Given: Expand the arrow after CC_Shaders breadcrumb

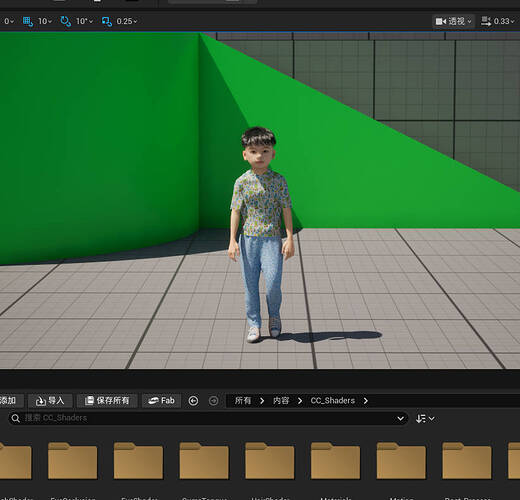Looking at the screenshot, I should coord(366,401).
